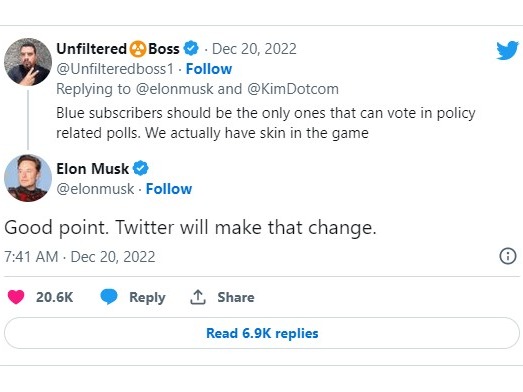Open Read 6.9K replies button

[x=262, y=333]
